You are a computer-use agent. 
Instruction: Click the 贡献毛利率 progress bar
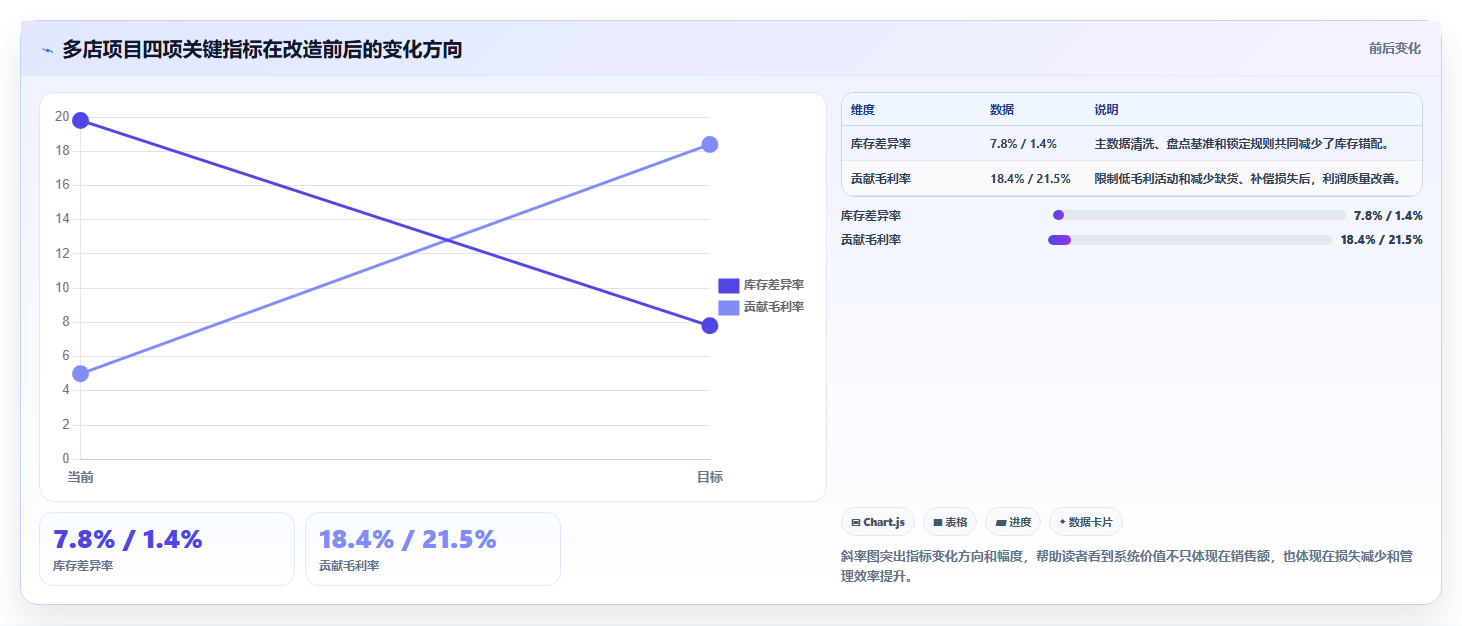(1190, 240)
